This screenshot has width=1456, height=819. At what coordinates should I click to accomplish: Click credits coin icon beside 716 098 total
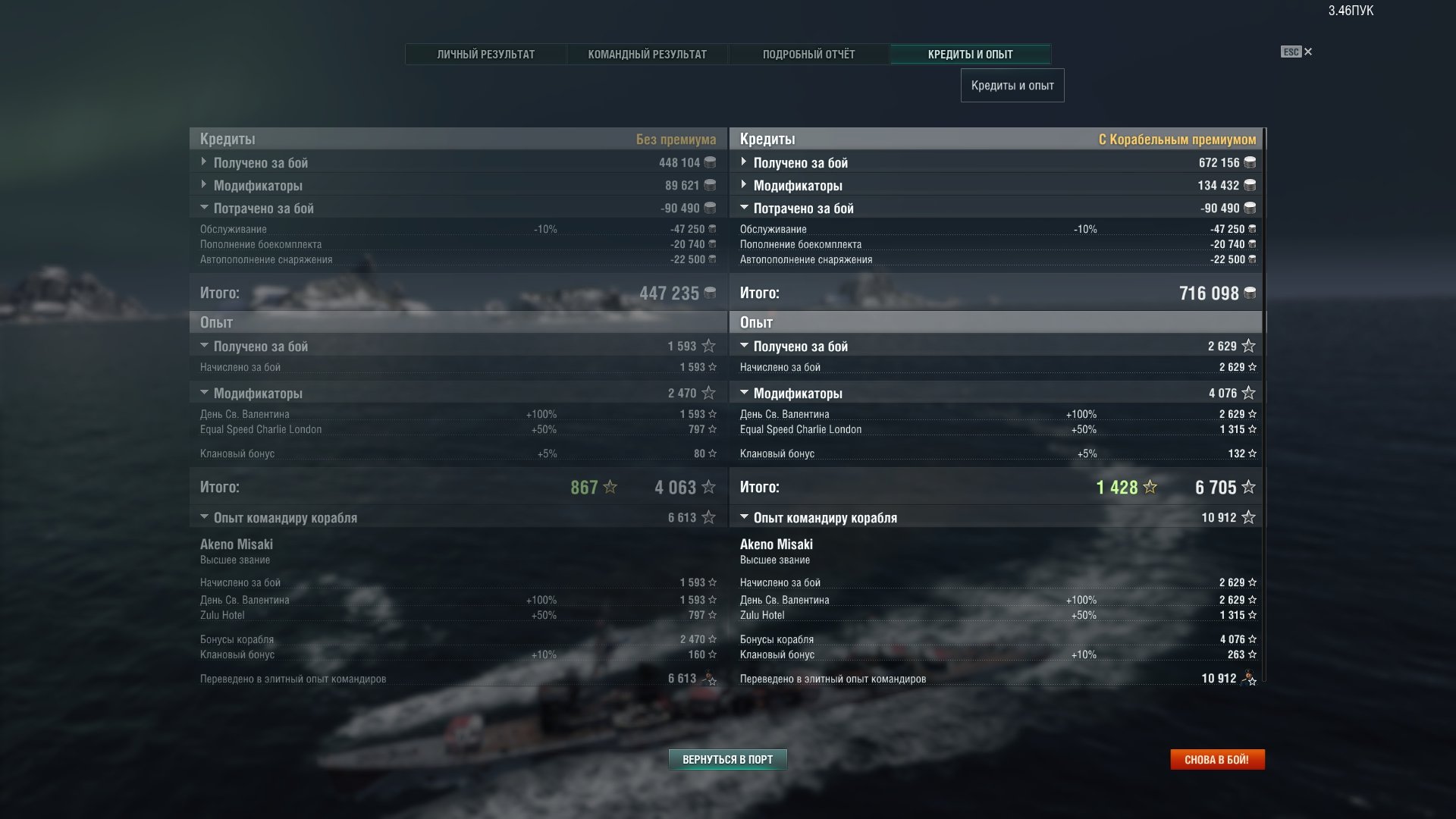coord(1250,293)
